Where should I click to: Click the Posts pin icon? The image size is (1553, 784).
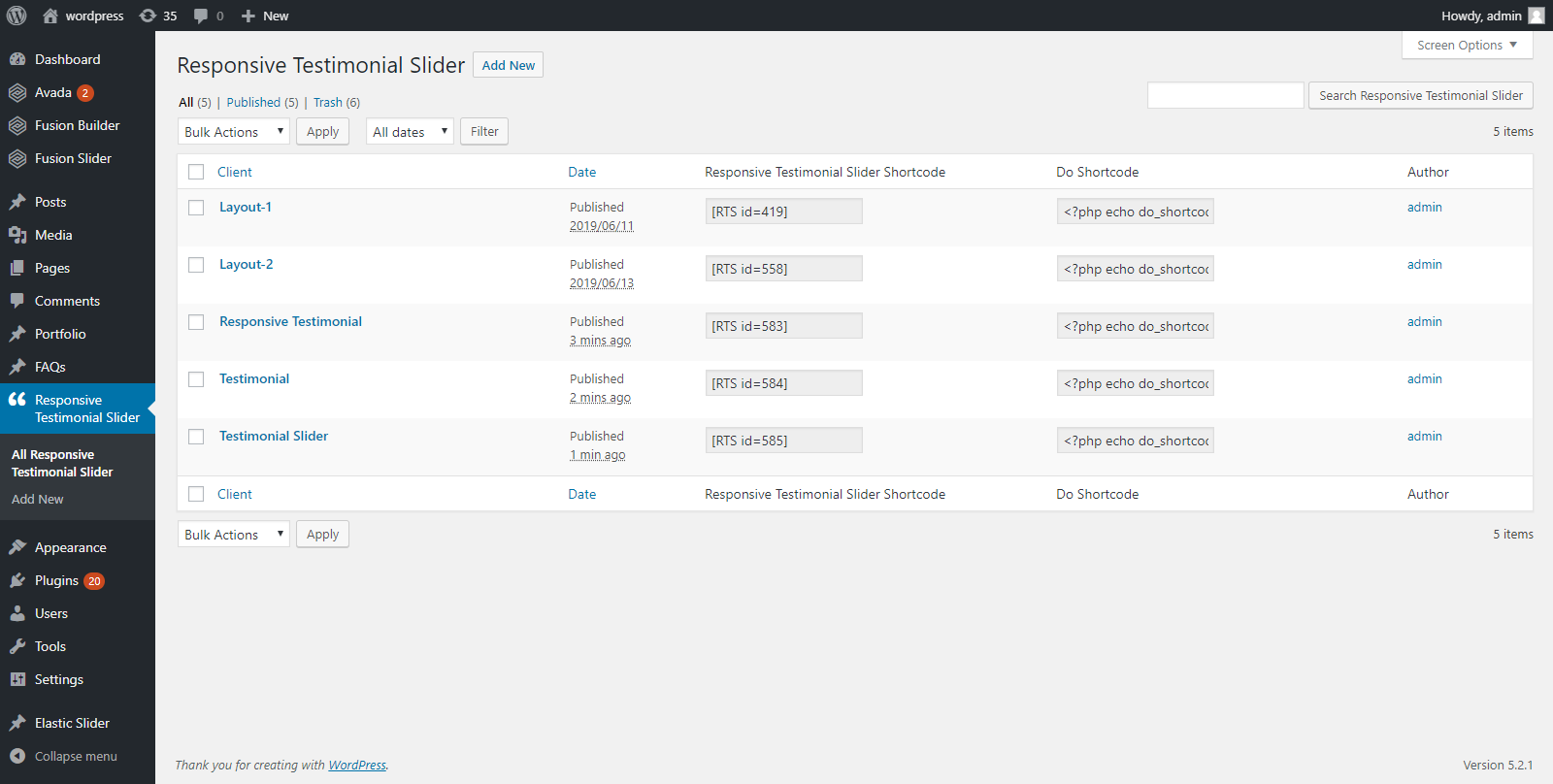pyautogui.click(x=17, y=202)
